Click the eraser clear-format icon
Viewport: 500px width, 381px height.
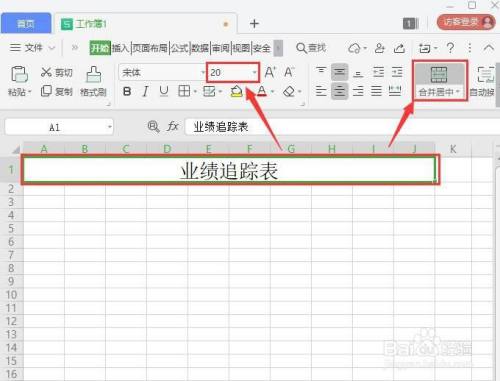289,91
